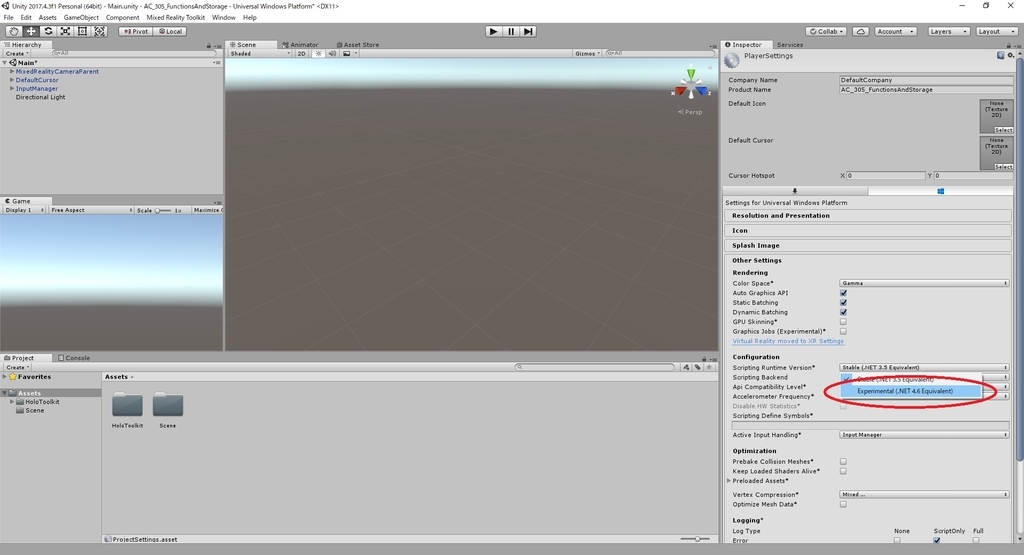This screenshot has width=1024, height=555.
Task: Open the GameObject menu
Action: coord(81,18)
